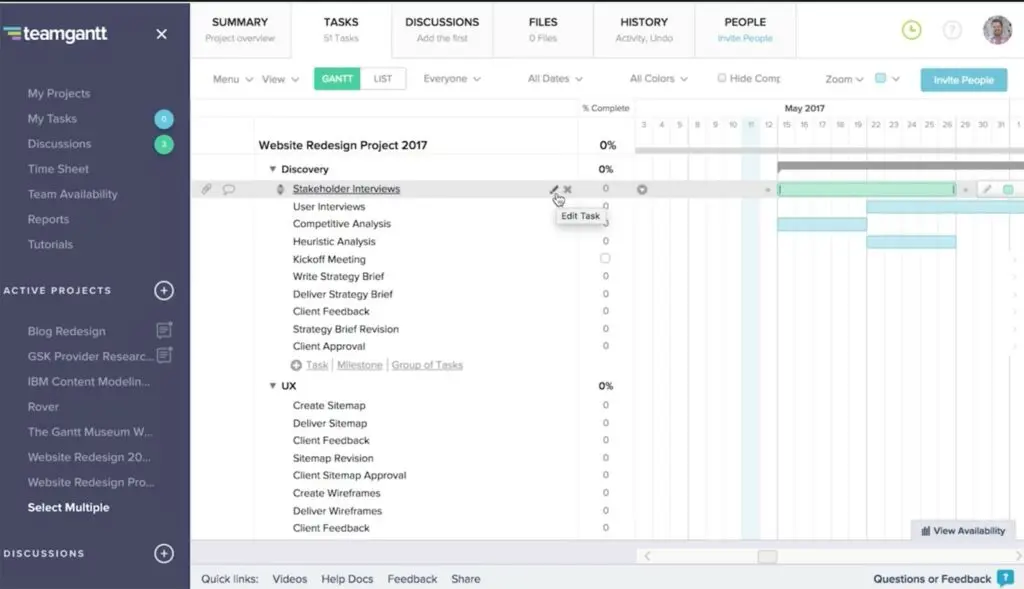The height and width of the screenshot is (589, 1024).
Task: Open the Stakeholder Interviews attachments paperclip
Action: [206, 189]
